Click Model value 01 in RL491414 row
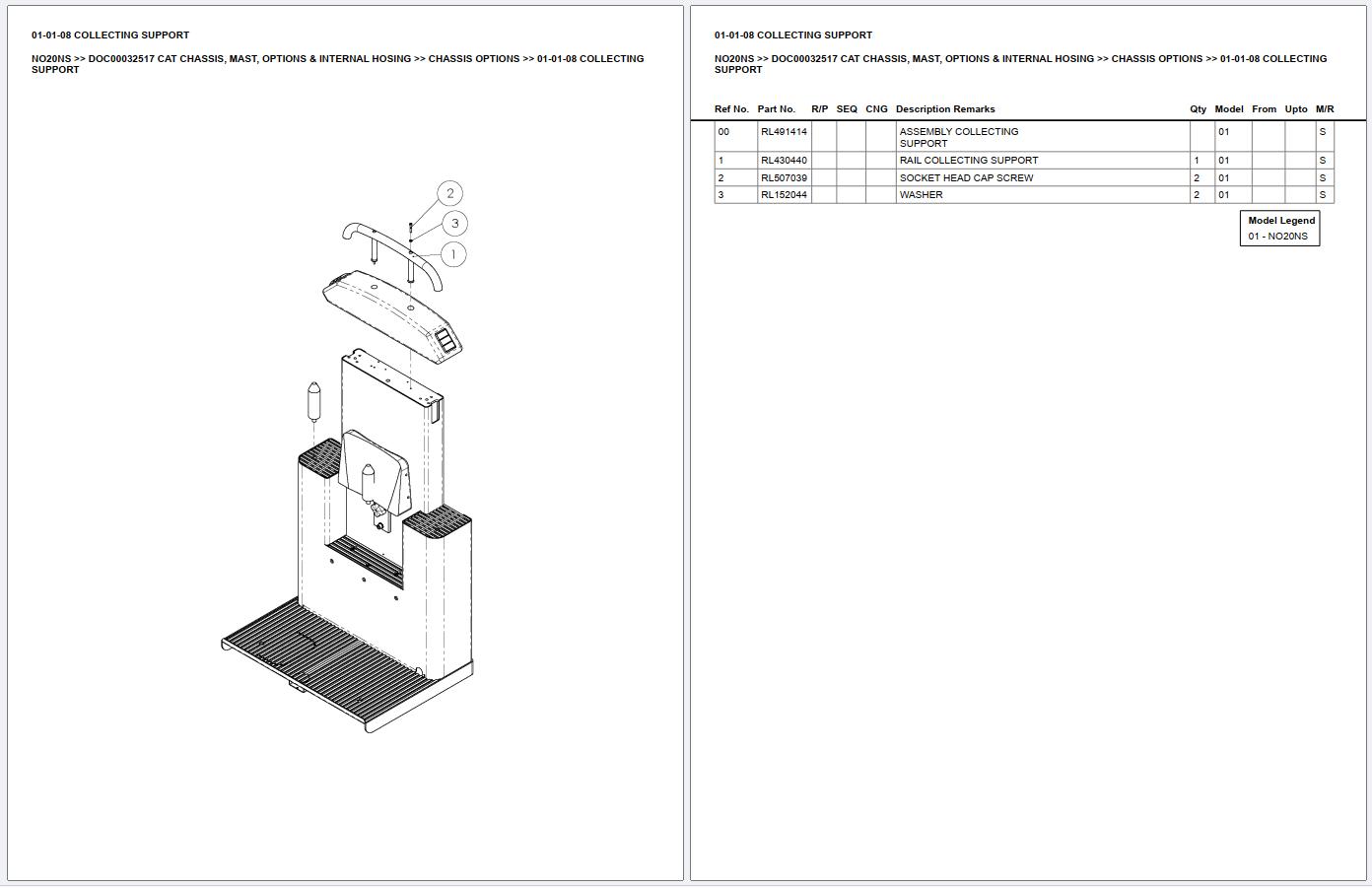1372x888 pixels. click(x=1223, y=131)
